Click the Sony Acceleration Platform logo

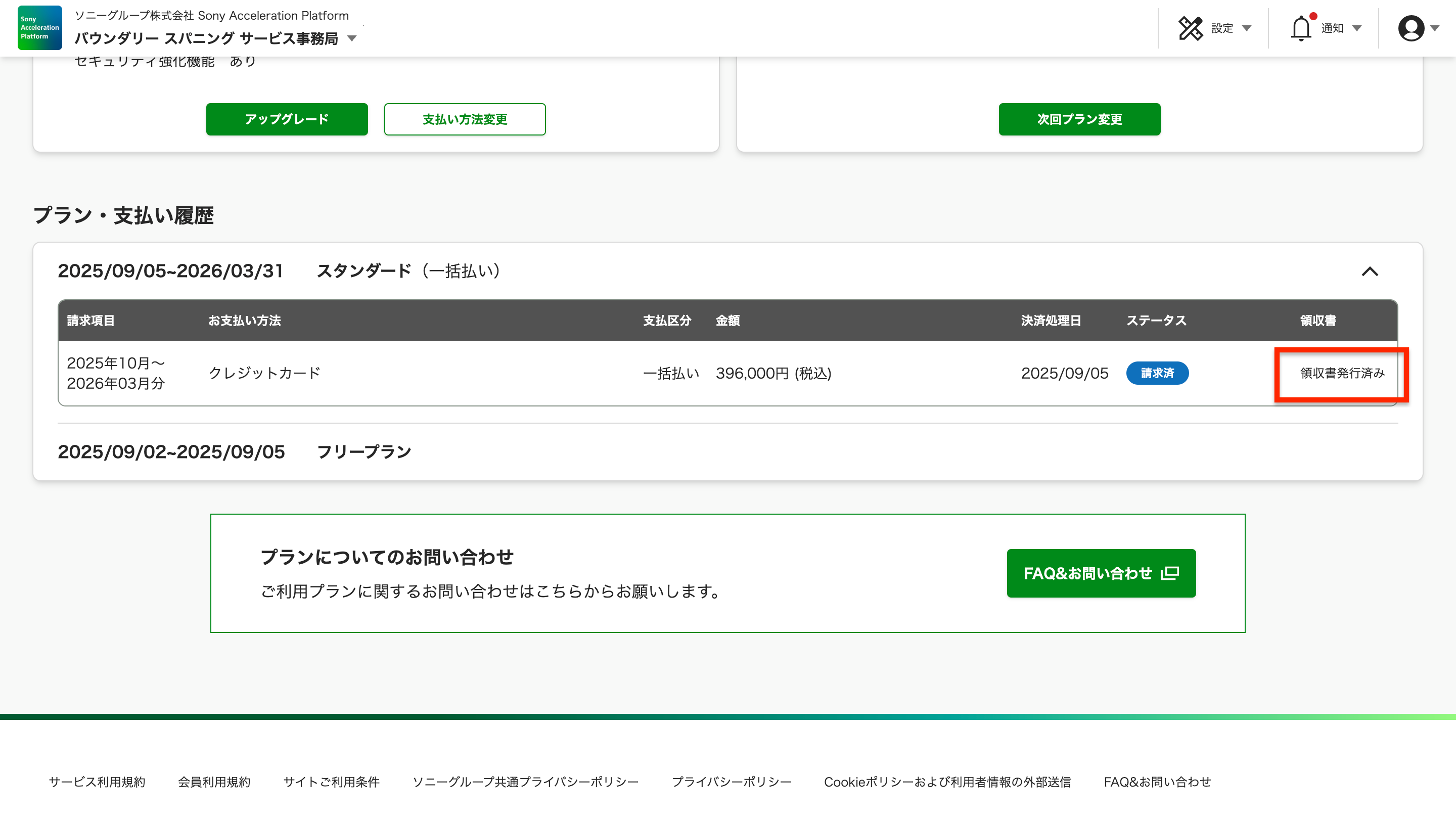39,28
